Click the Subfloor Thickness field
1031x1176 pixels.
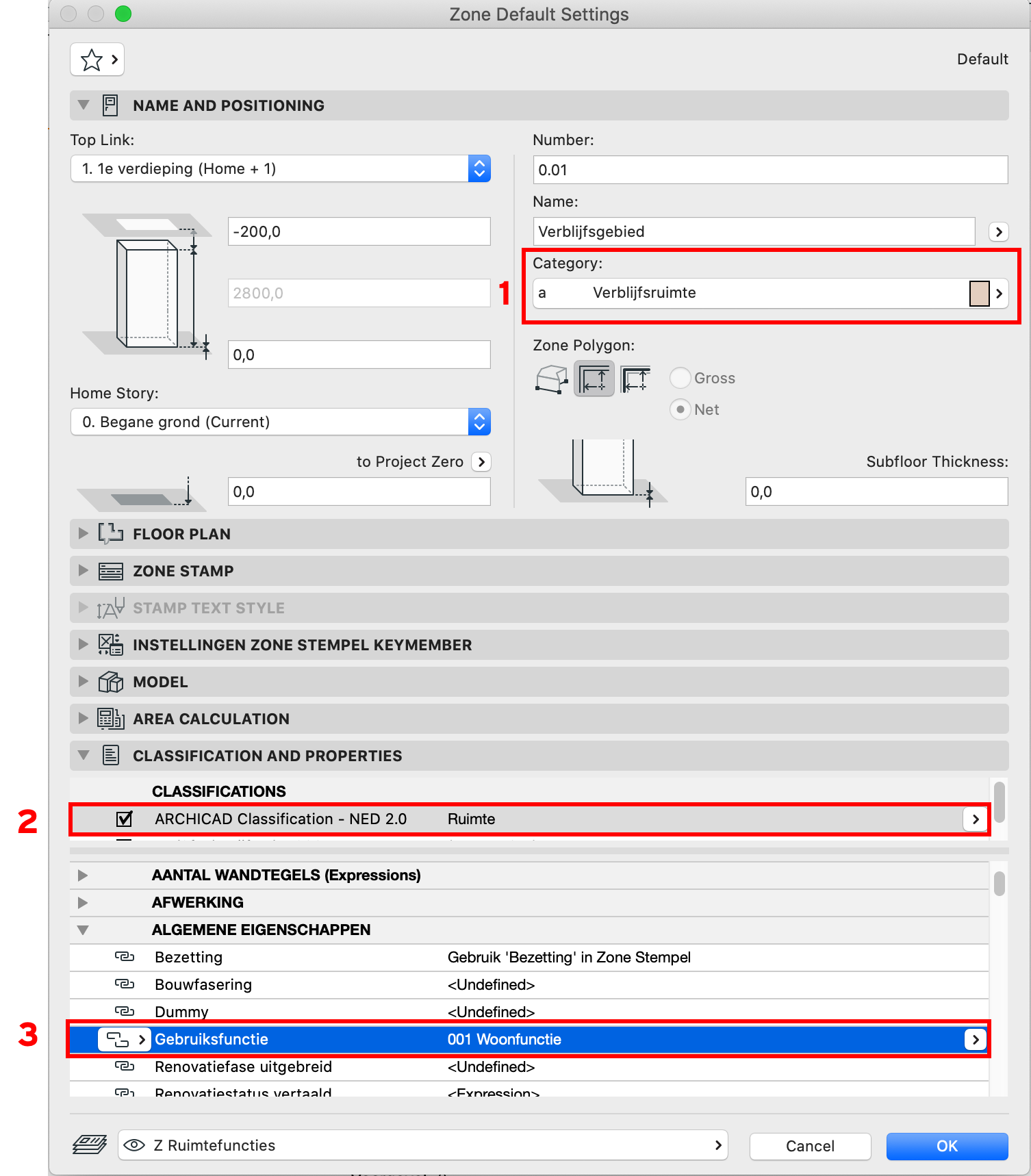[876, 491]
